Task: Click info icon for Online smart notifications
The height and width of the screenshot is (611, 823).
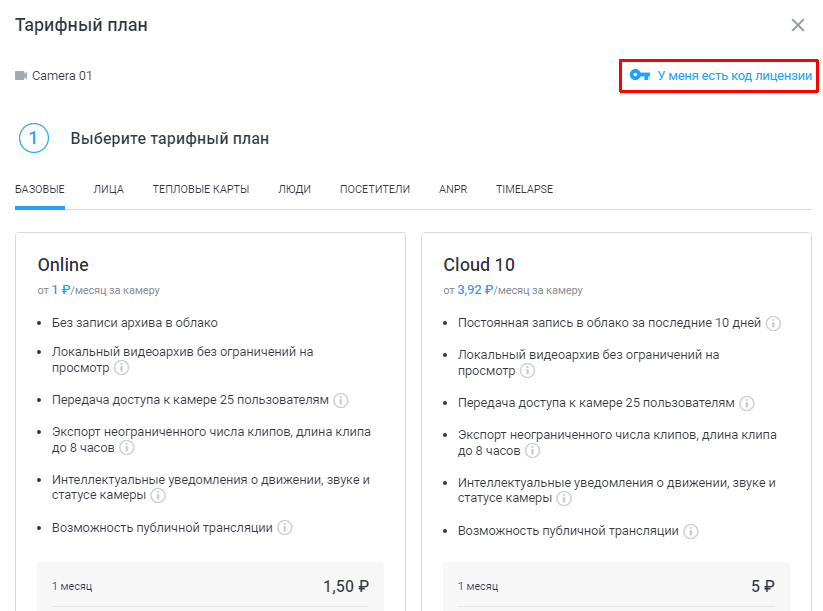Action: tap(158, 496)
